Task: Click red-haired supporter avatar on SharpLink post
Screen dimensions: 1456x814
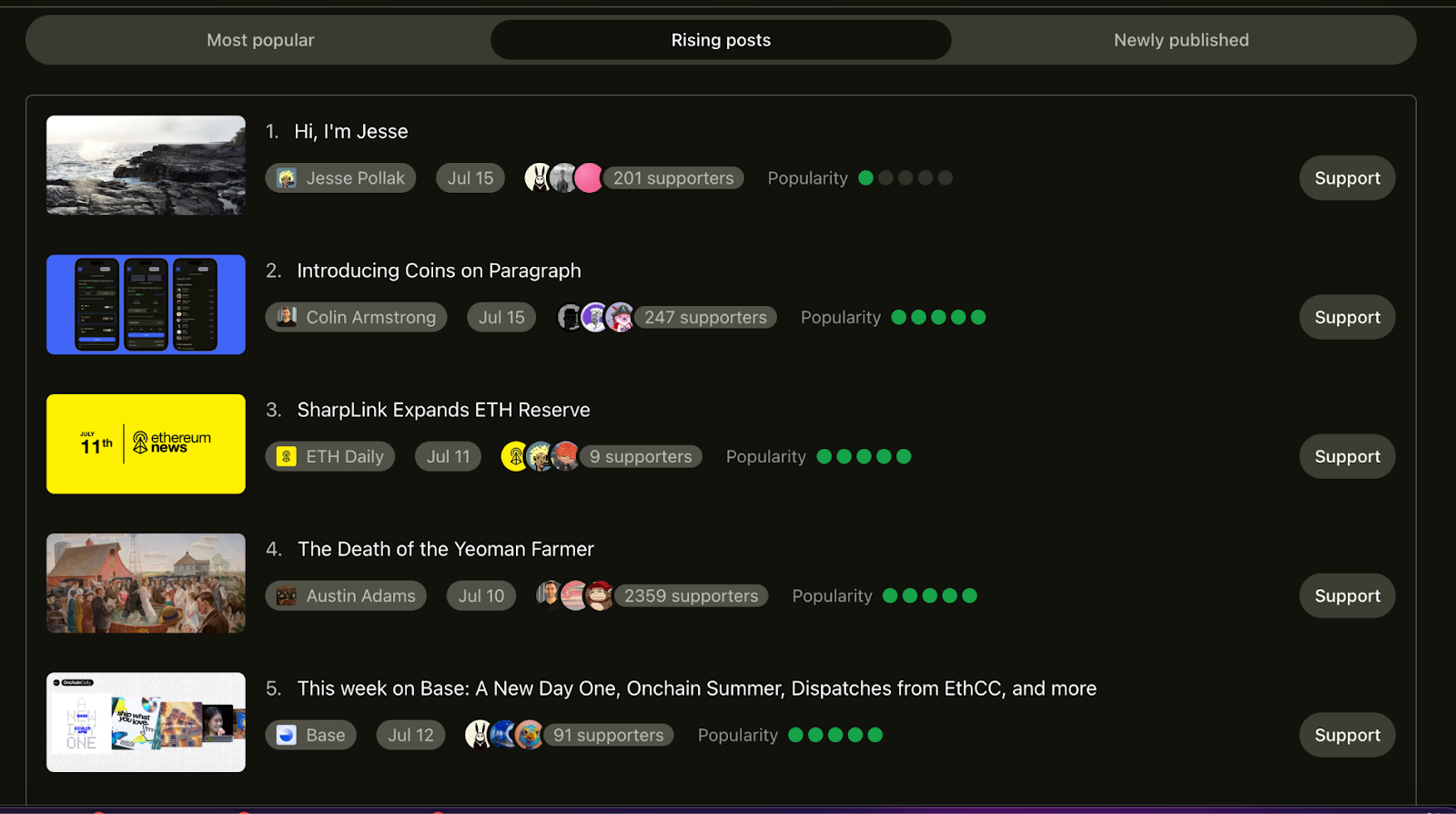Action: click(x=565, y=456)
